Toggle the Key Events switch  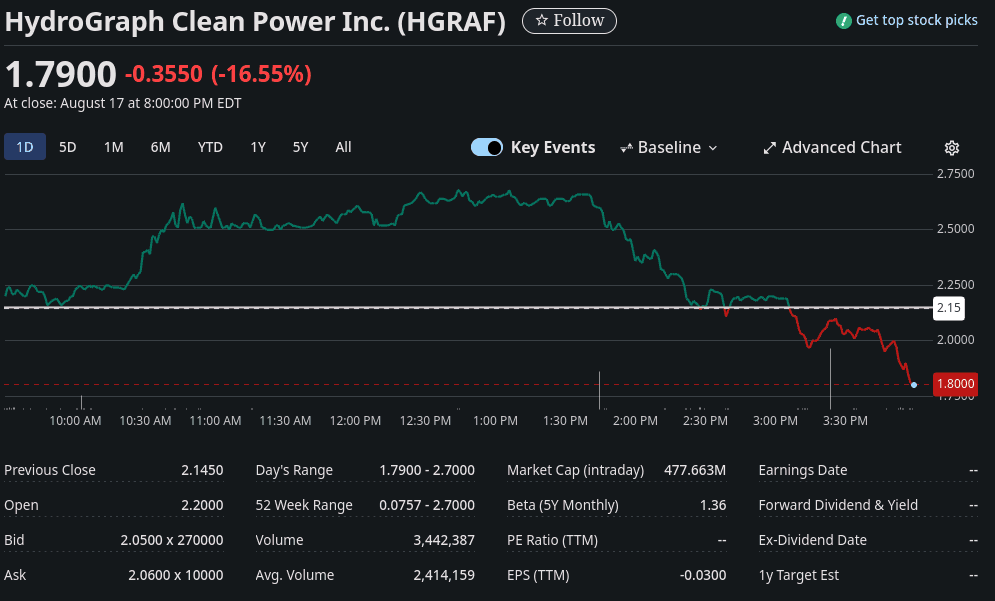(x=487, y=148)
